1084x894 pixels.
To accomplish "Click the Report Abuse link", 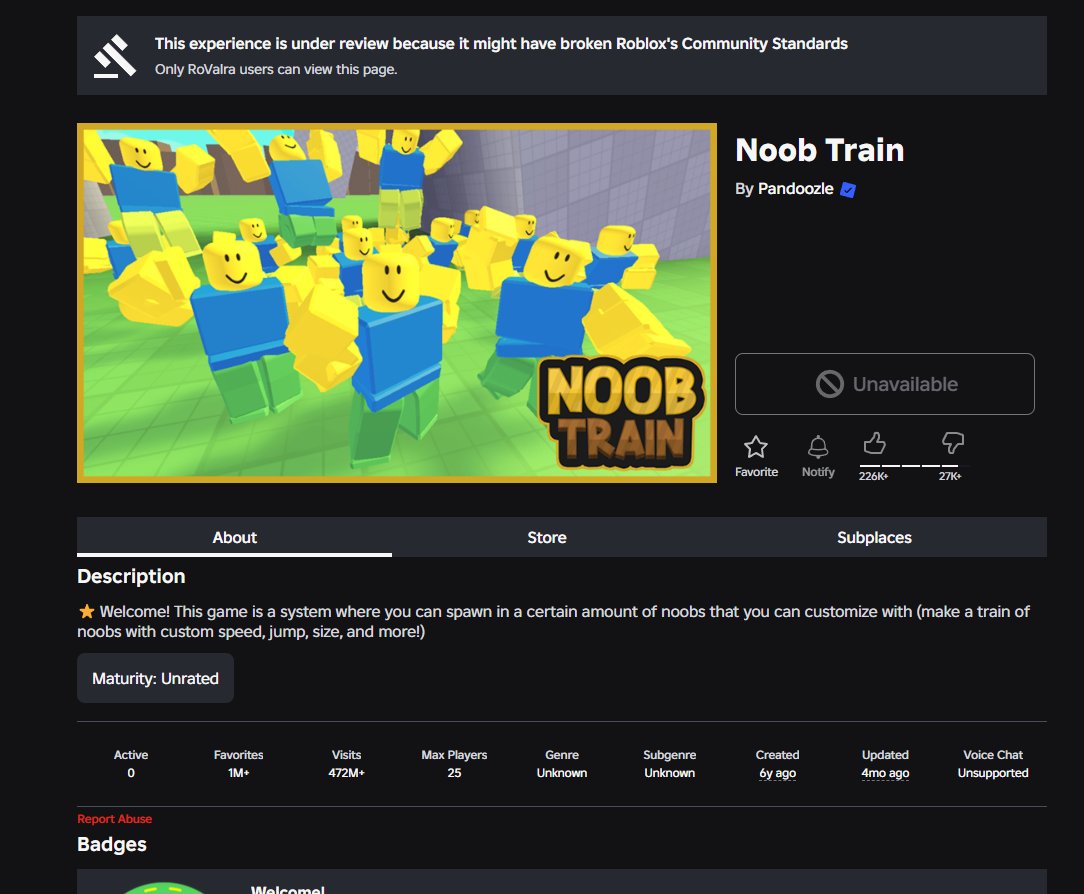I will 115,819.
